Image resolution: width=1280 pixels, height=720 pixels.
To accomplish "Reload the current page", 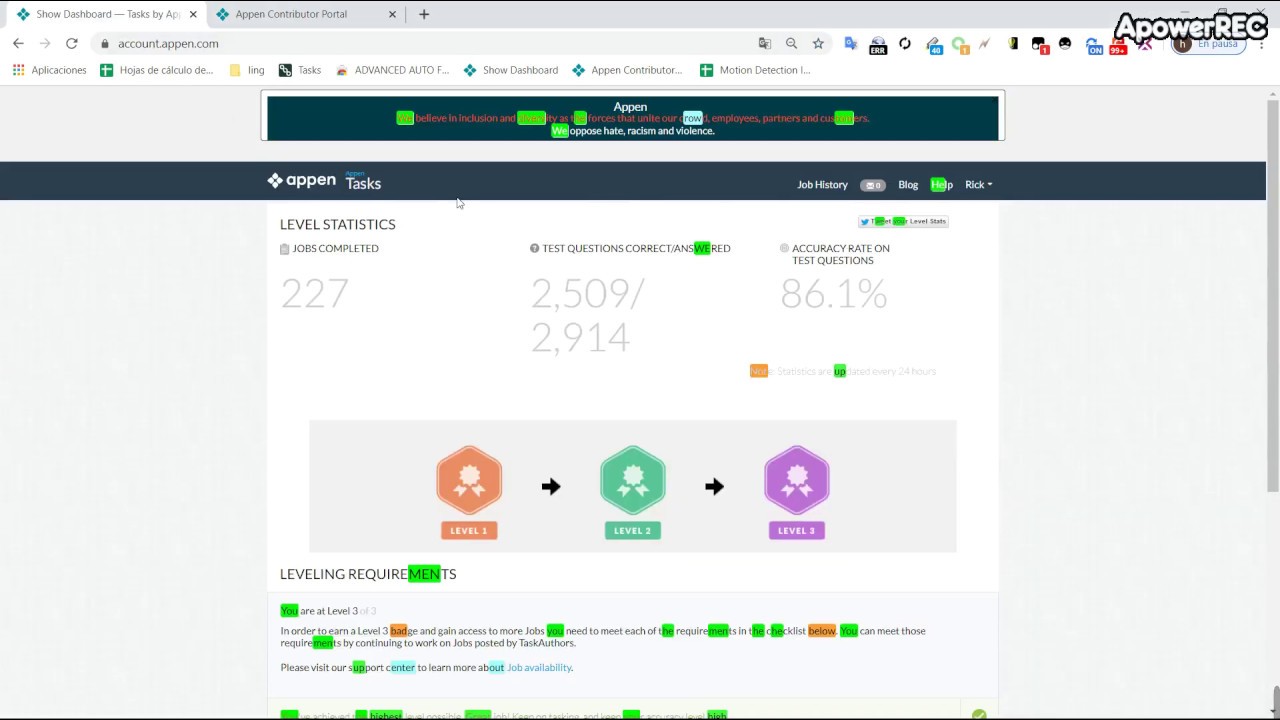I will tap(72, 44).
